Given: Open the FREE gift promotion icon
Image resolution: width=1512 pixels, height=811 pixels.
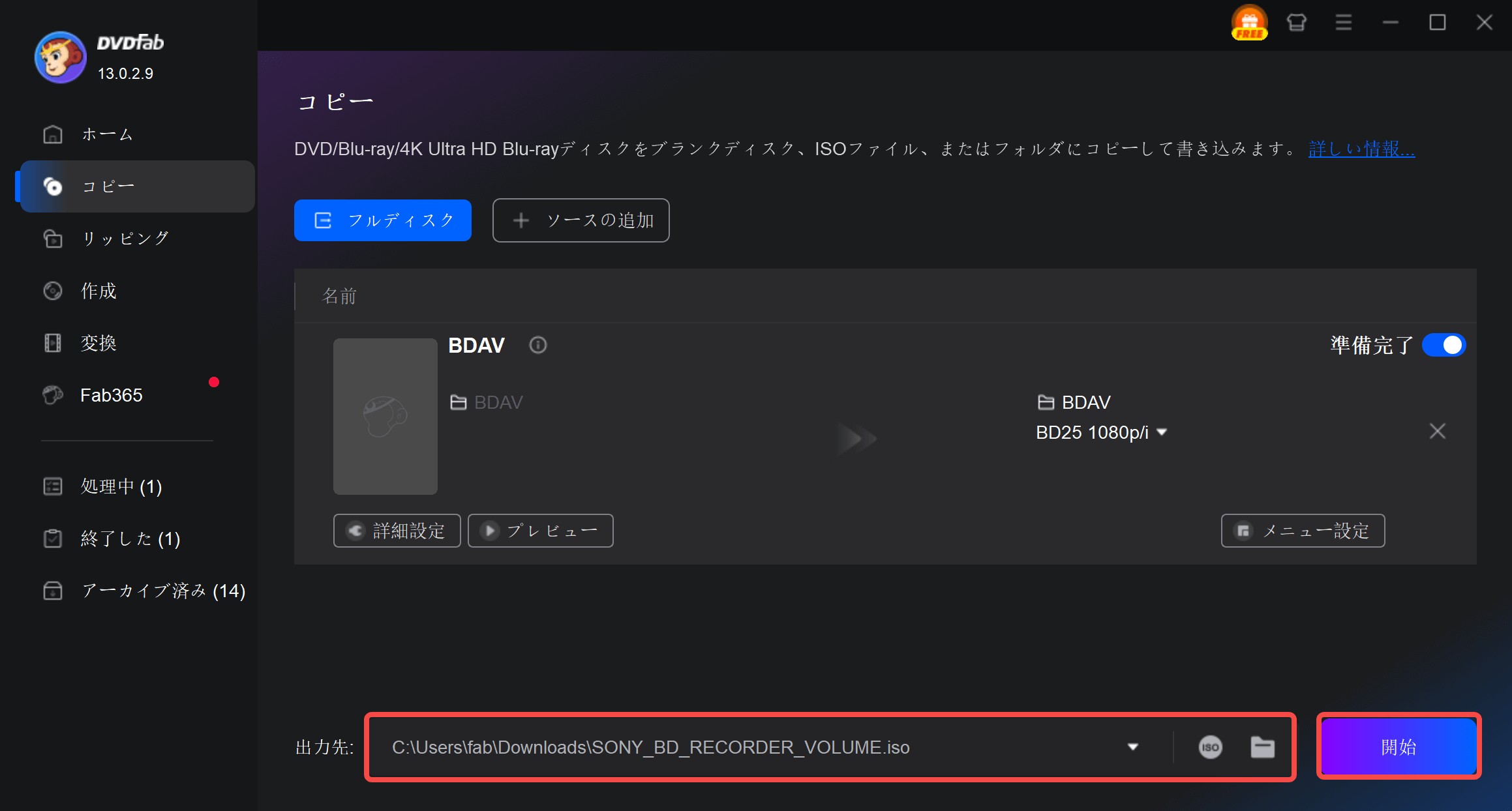Looking at the screenshot, I should (1249, 23).
